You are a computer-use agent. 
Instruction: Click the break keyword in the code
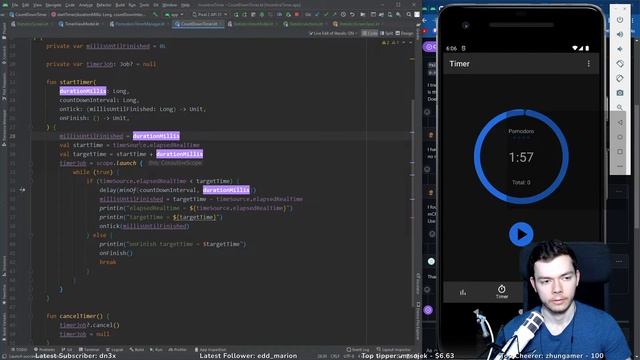pos(108,262)
